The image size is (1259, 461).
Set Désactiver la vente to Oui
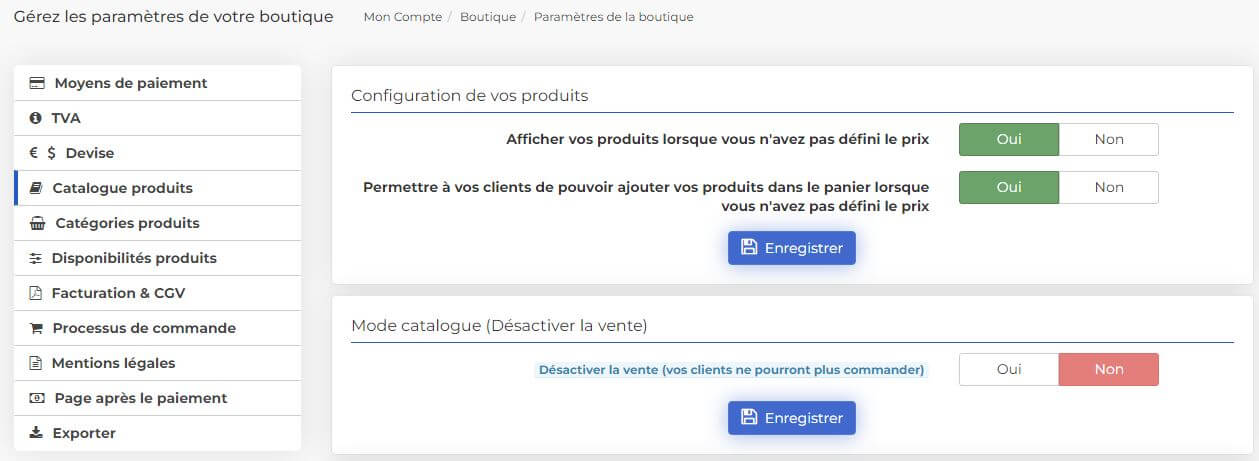tap(1009, 369)
